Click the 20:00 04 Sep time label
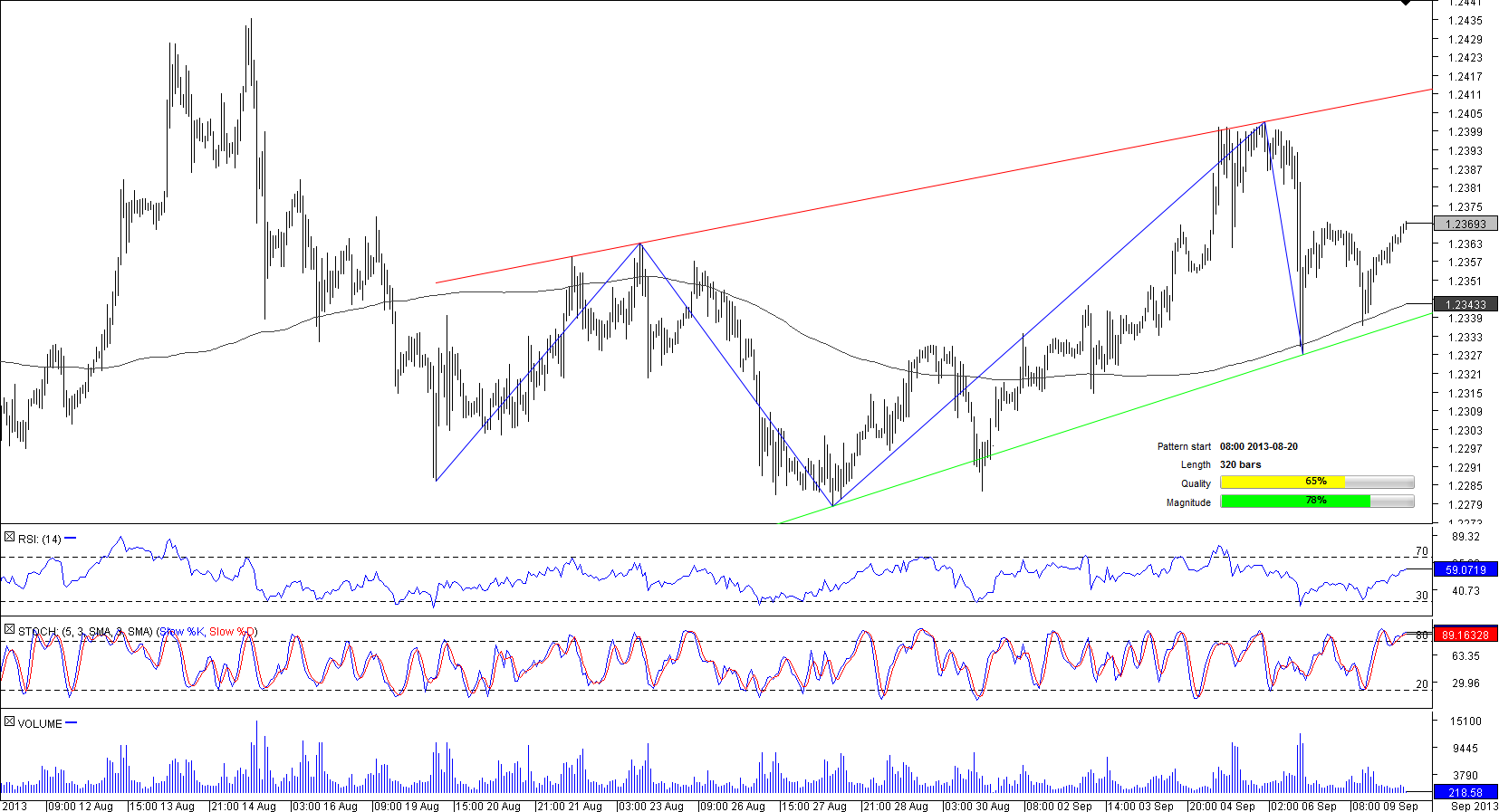 1222,806
